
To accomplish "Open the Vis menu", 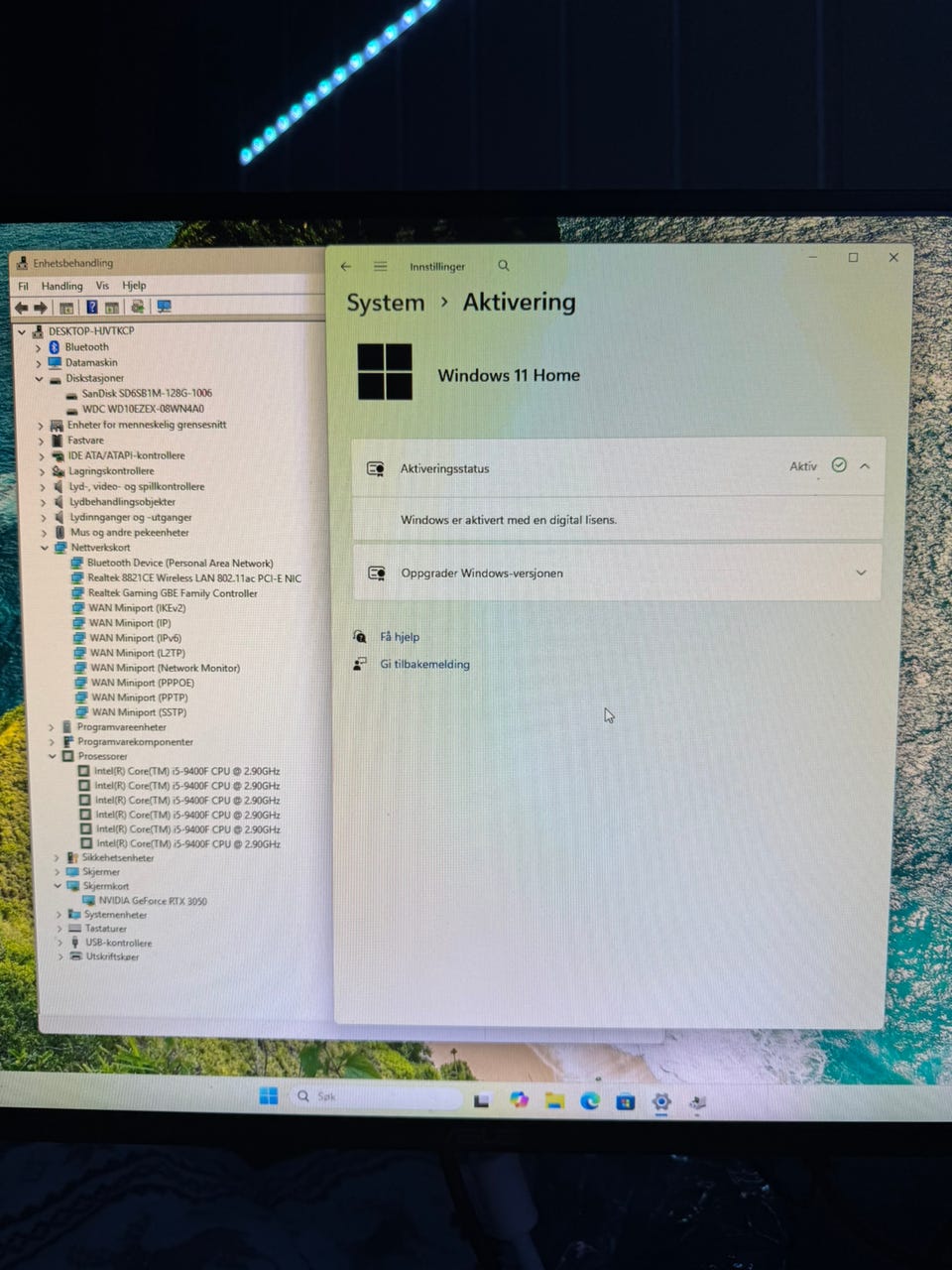I will tap(102, 286).
